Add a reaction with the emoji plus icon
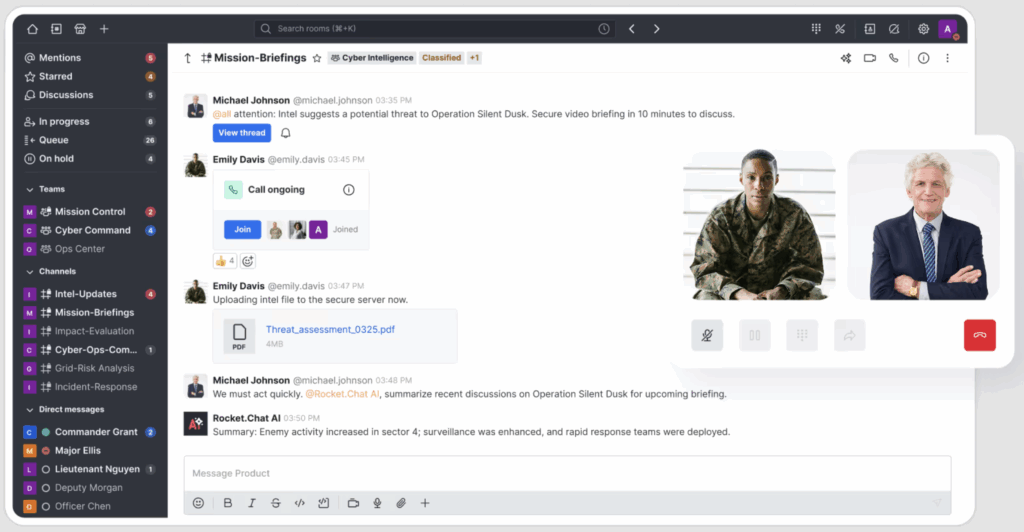Screen dimensions: 1024x532 click(x=248, y=261)
